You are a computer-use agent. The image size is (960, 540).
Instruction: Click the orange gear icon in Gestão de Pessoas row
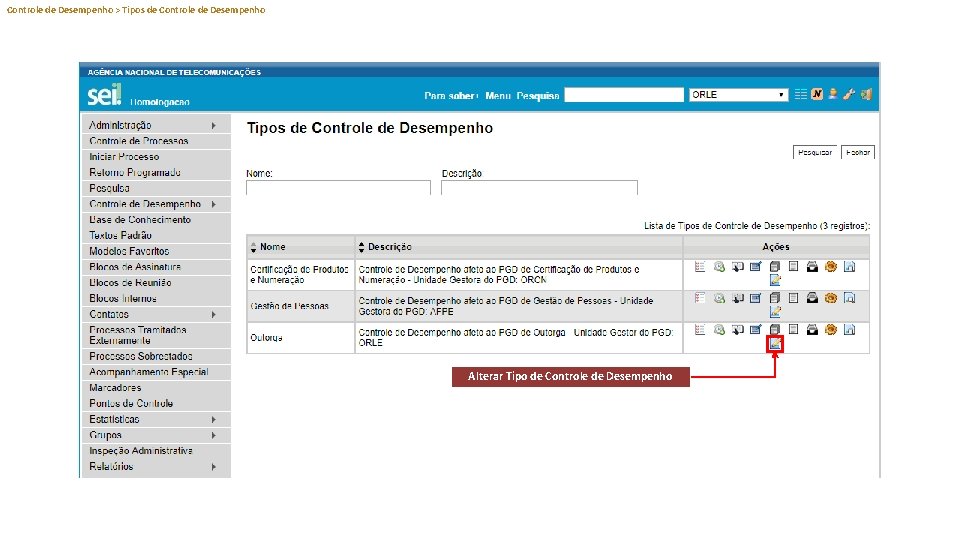(831, 298)
